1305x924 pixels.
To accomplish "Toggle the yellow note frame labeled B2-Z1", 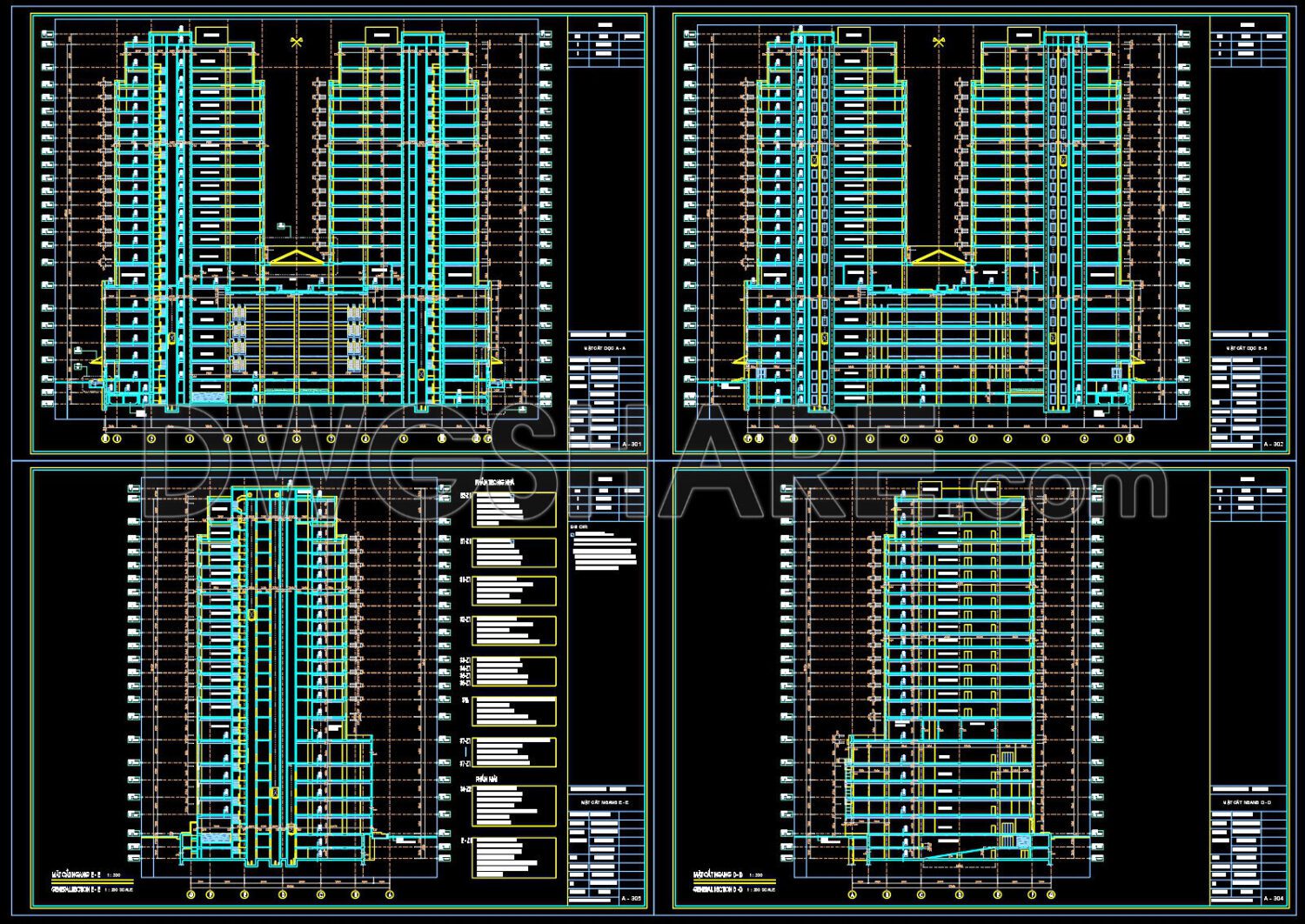I will point(513,509).
